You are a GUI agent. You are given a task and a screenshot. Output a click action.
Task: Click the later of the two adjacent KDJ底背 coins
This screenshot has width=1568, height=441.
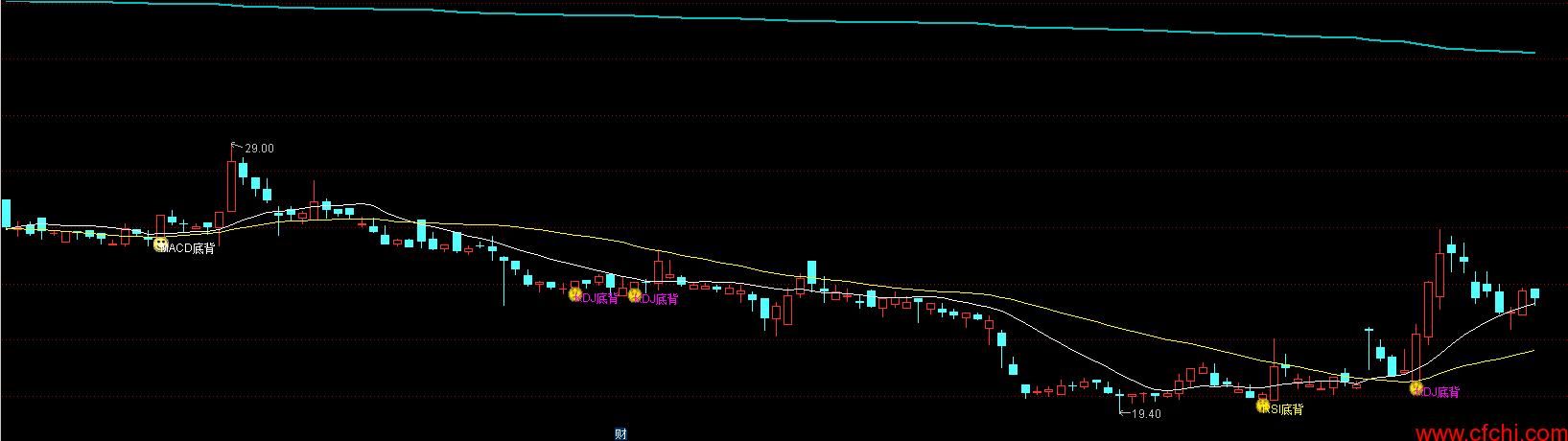click(x=634, y=295)
